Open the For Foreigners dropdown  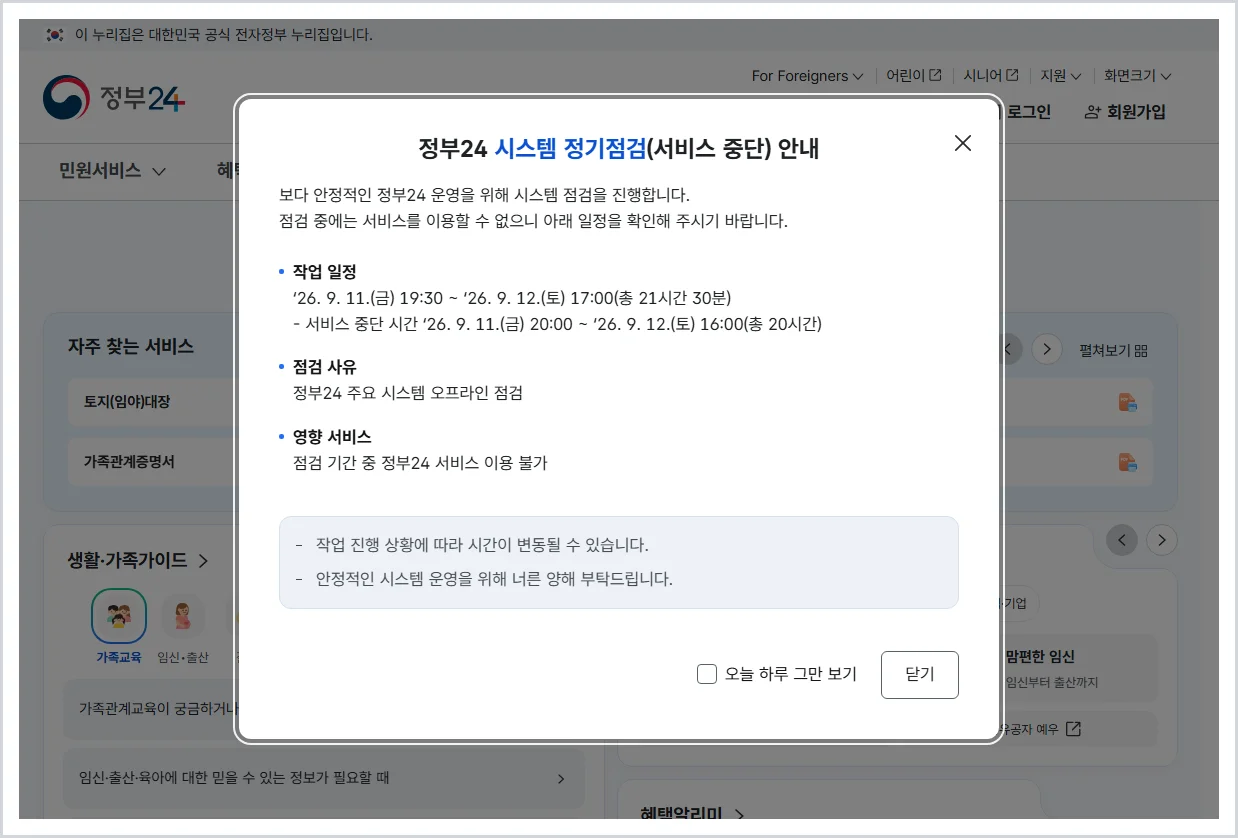(807, 76)
